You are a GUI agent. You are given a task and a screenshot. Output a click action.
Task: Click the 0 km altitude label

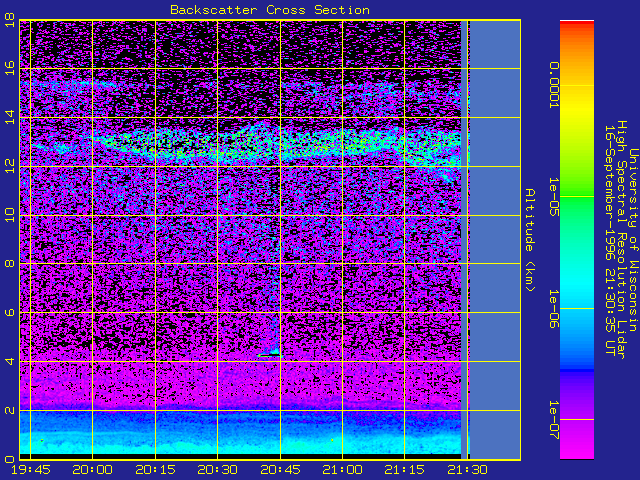[10, 459]
